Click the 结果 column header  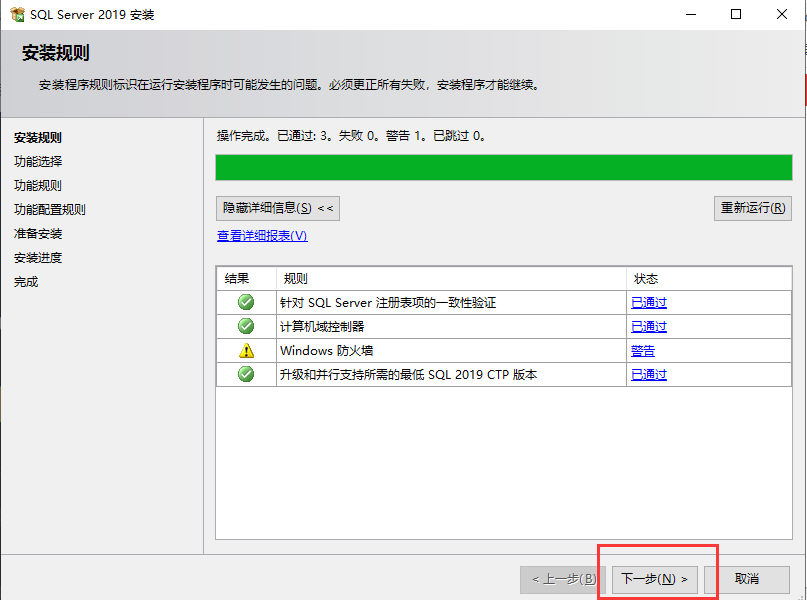[x=246, y=279]
